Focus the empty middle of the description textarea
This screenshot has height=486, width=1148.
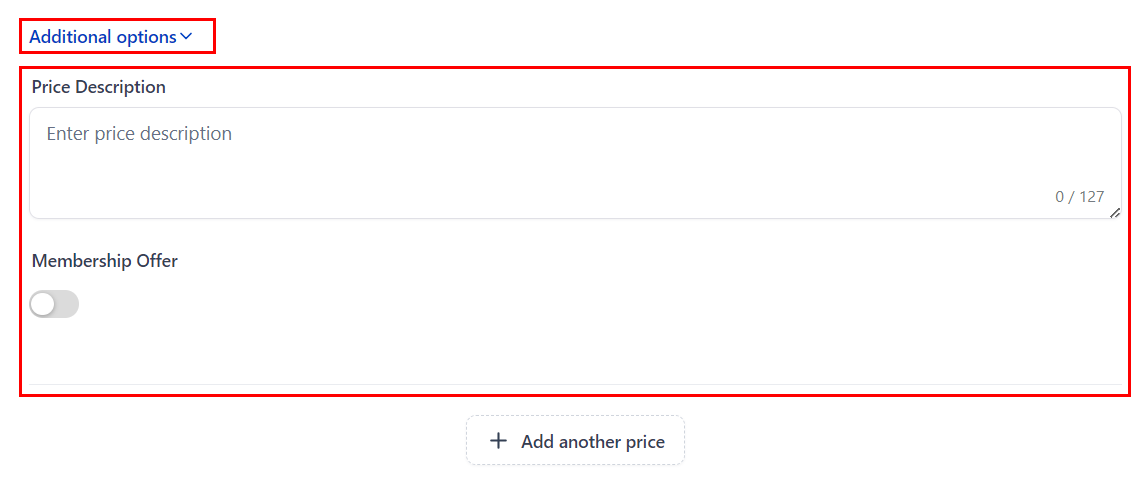click(x=575, y=170)
